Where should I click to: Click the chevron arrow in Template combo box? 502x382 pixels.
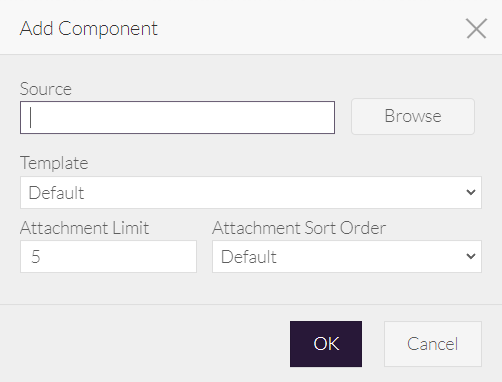(x=471, y=192)
